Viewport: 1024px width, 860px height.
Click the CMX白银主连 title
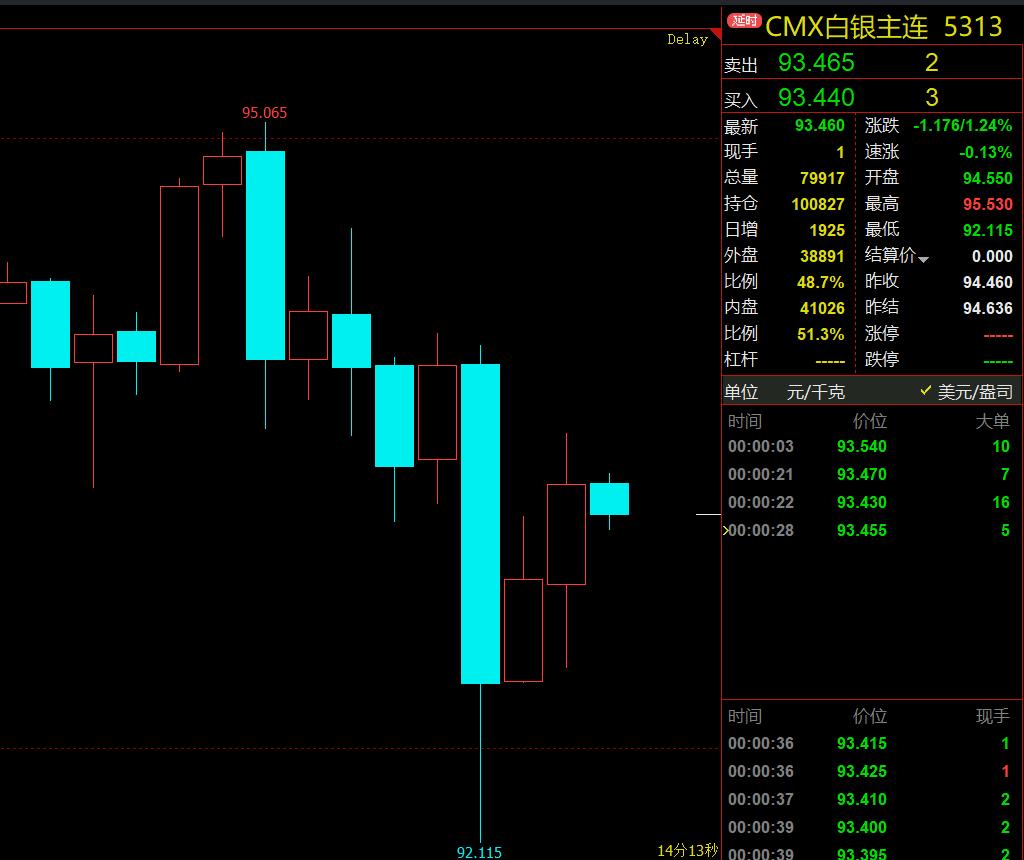pyautogui.click(x=847, y=27)
